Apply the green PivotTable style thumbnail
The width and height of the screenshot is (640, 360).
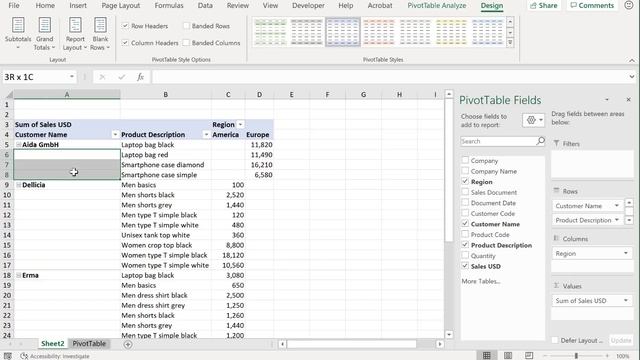(270, 32)
